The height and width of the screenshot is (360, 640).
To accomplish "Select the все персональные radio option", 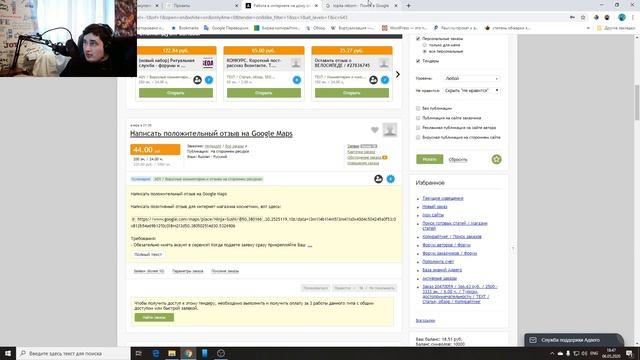I will click(424, 51).
